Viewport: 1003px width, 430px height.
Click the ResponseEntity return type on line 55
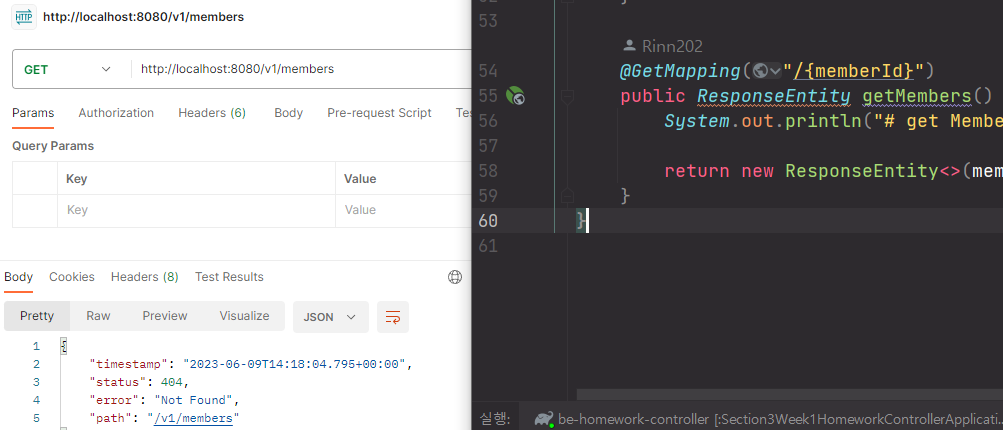tap(773, 97)
